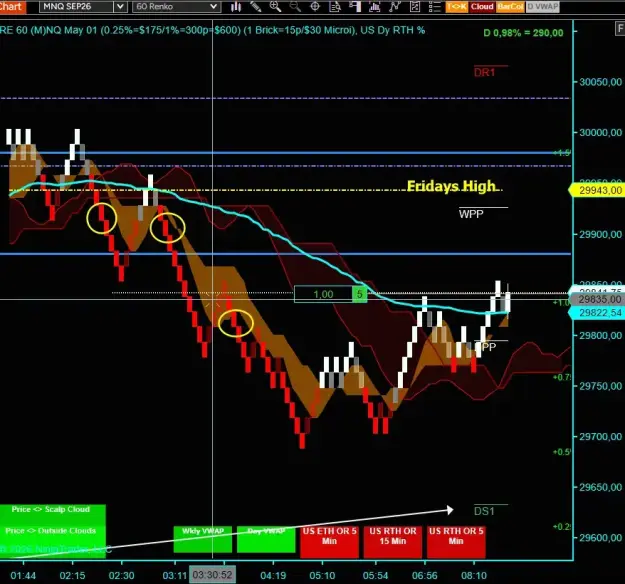Open the properties list icon
Image resolution: width=625 pixels, height=584 pixels.
click(434, 6)
